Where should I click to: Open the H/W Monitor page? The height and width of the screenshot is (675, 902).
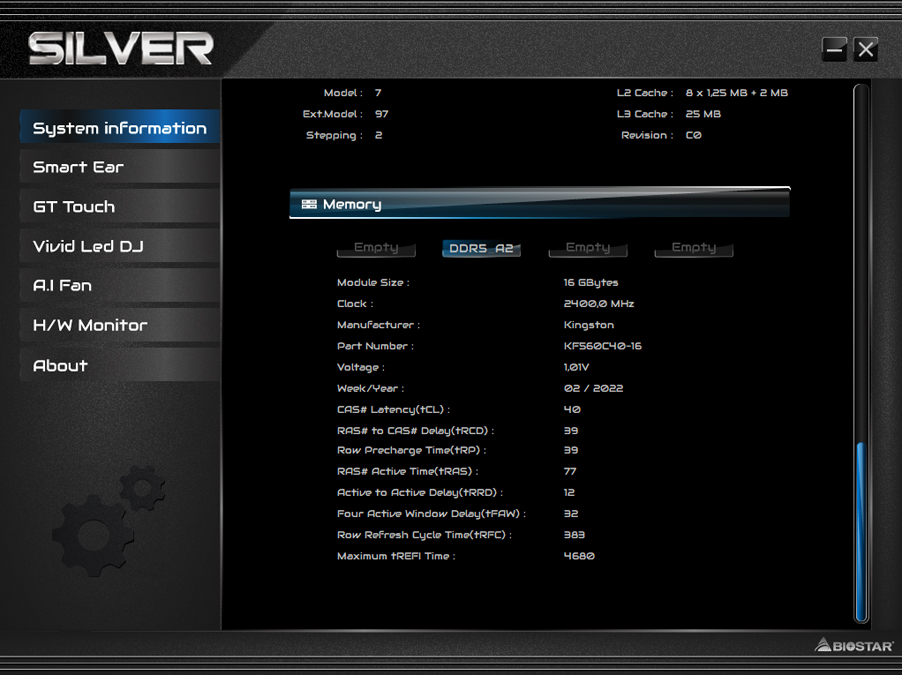coord(120,325)
